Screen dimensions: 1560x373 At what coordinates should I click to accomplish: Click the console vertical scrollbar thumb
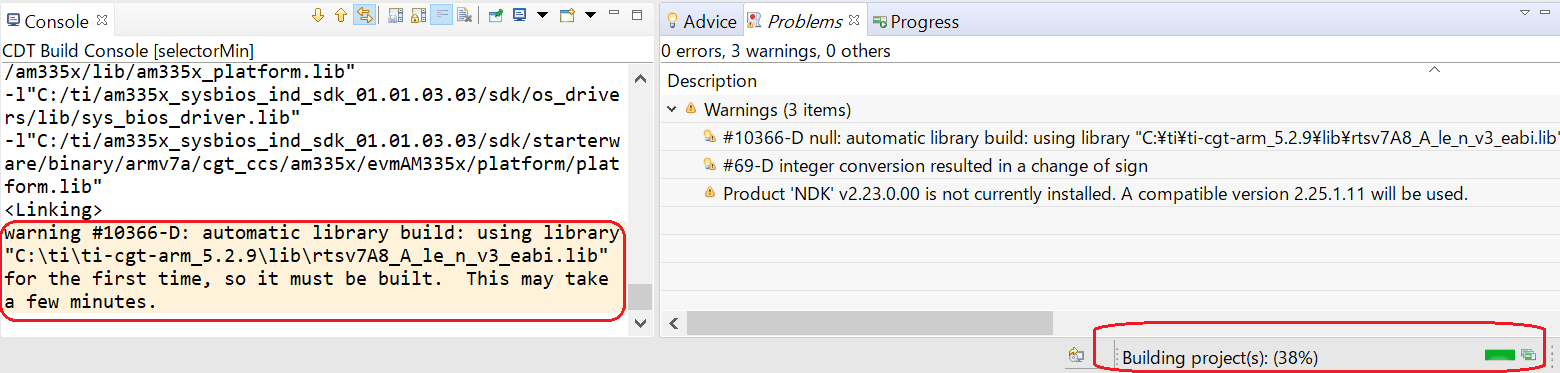(x=640, y=297)
